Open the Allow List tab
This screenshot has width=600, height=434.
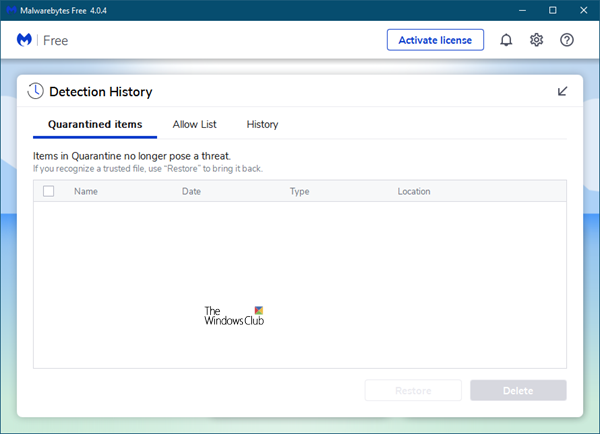tap(194, 124)
